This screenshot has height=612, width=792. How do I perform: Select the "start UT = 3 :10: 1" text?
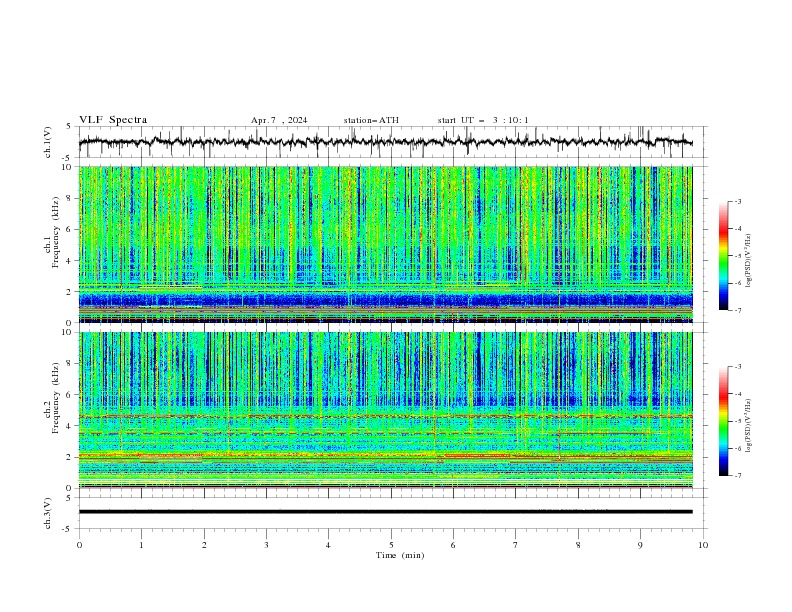(483, 120)
